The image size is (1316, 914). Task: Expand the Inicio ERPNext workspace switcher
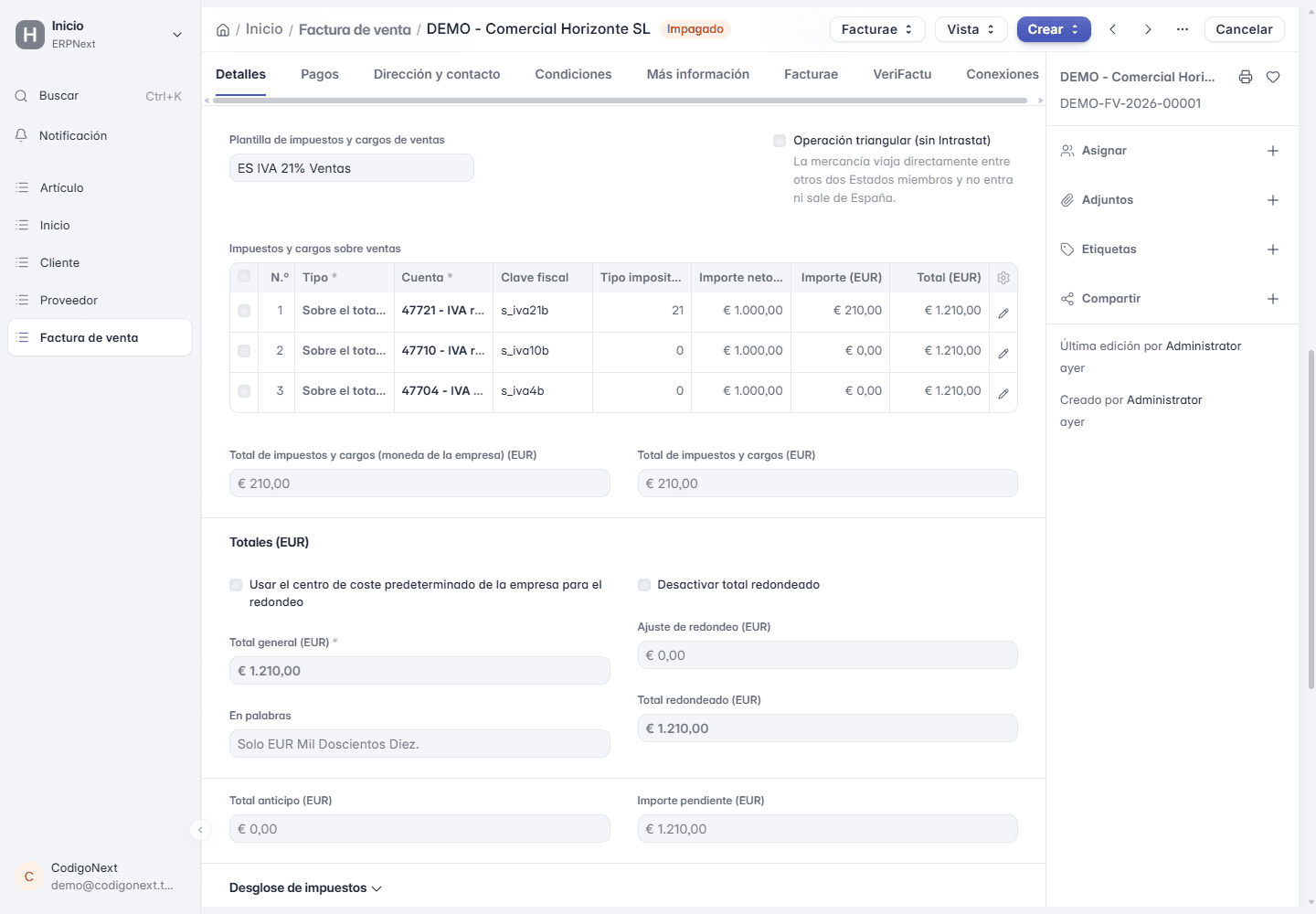101,35
